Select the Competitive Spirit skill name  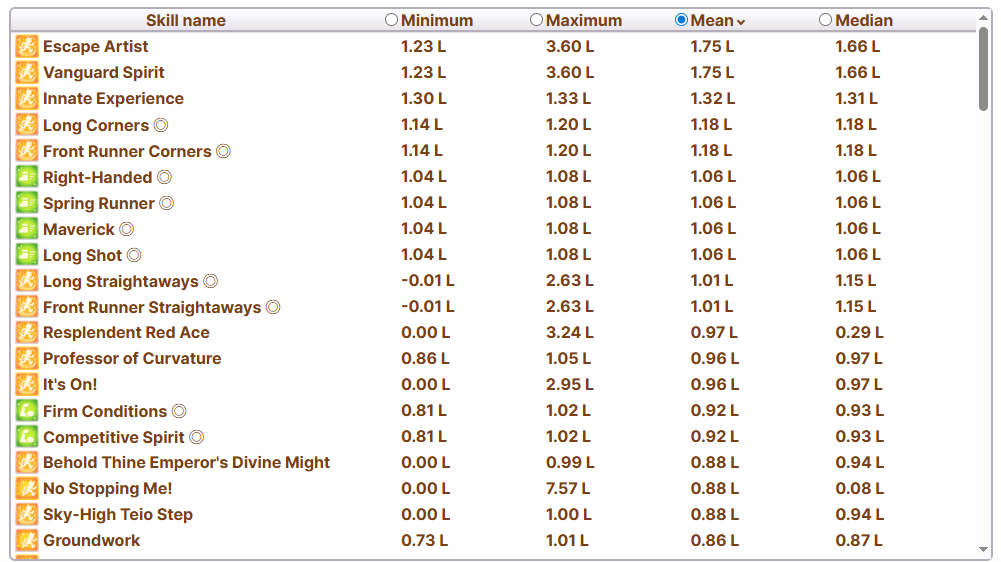coord(114,437)
